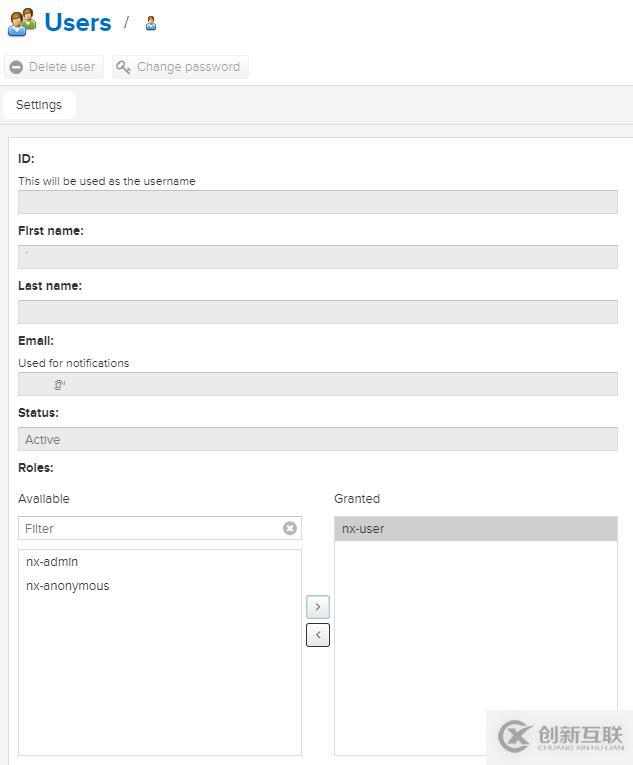The height and width of the screenshot is (765, 633).
Task: Select nx-anonymous in Available roles
Action: pyautogui.click(x=68, y=586)
